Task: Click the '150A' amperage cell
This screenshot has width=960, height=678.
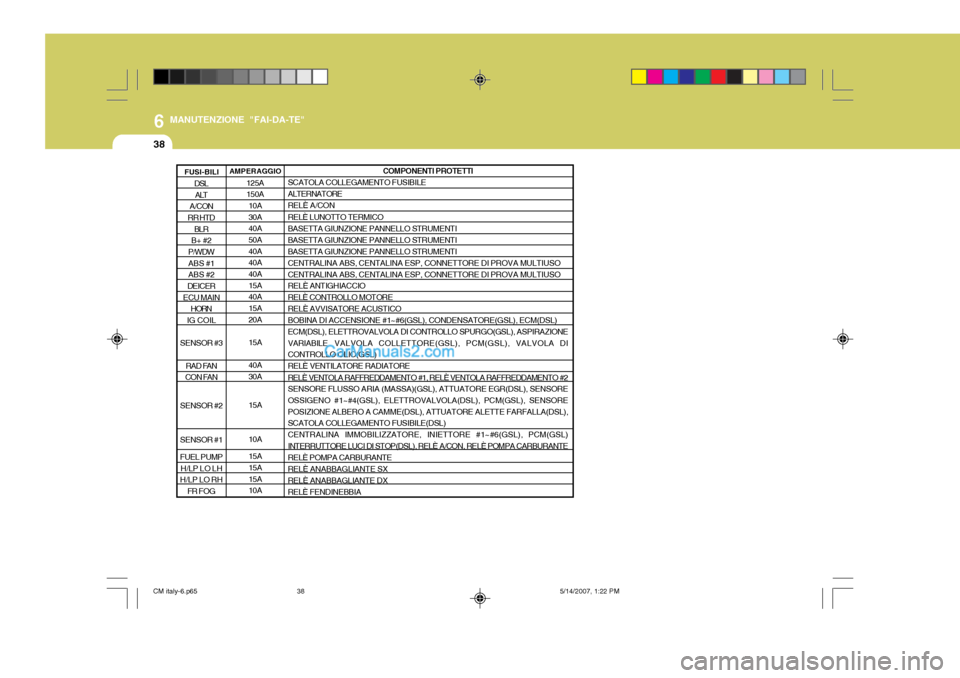Action: pyautogui.click(x=255, y=194)
